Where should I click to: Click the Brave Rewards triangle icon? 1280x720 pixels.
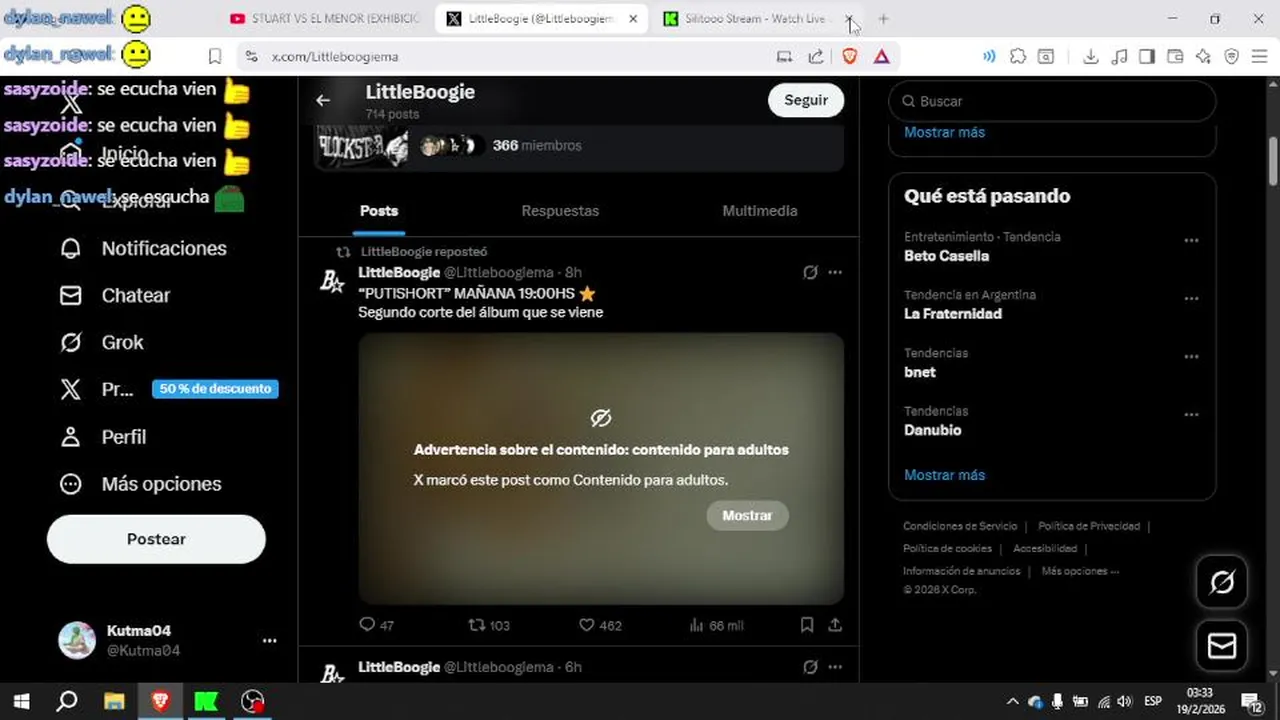pyautogui.click(x=882, y=57)
